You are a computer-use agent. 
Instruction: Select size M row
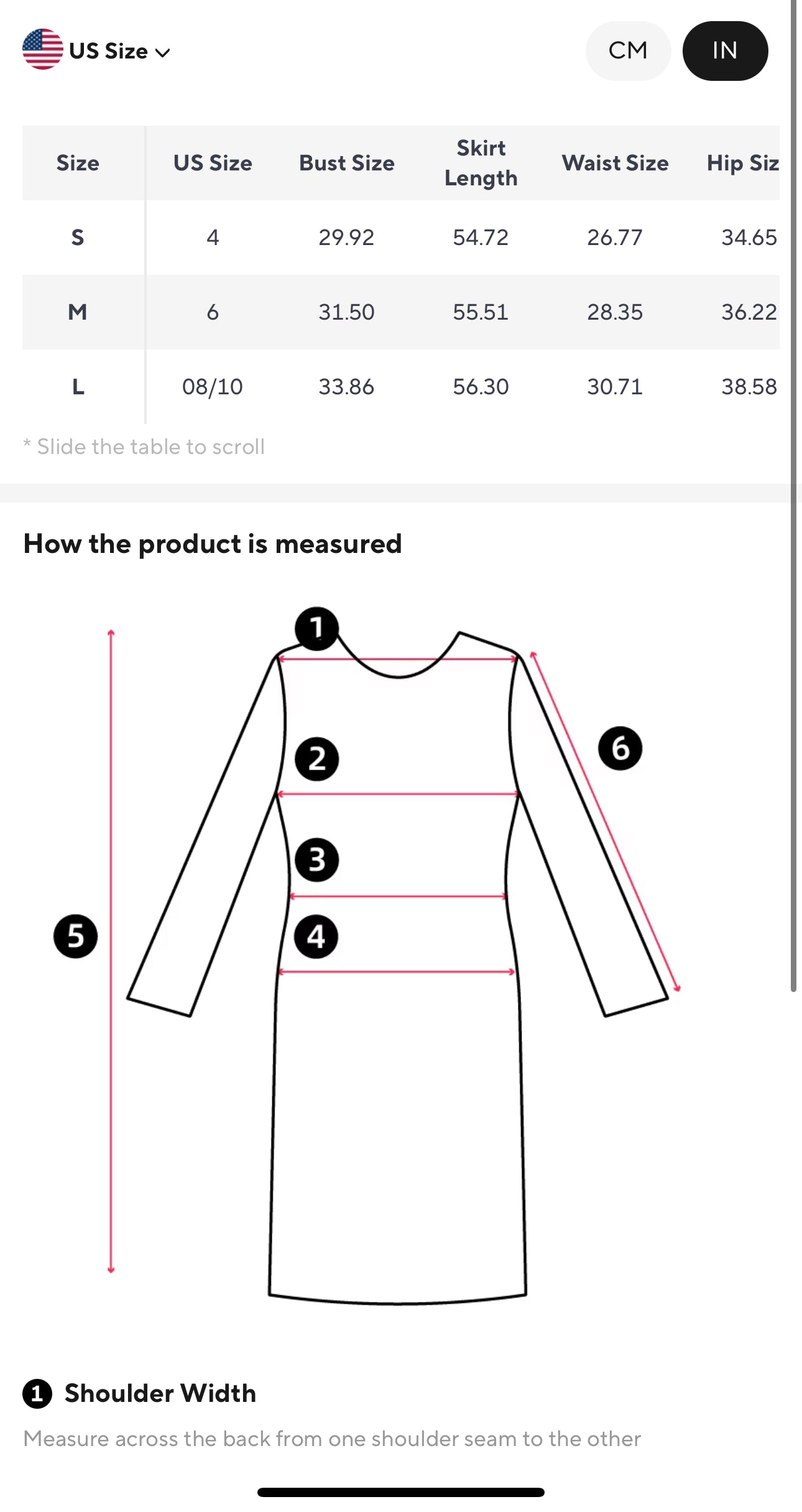point(78,312)
